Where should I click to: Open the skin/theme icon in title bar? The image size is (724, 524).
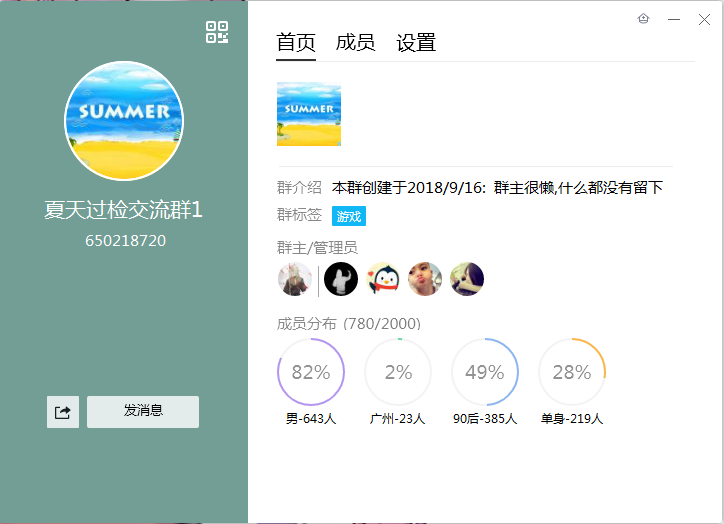pos(643,19)
